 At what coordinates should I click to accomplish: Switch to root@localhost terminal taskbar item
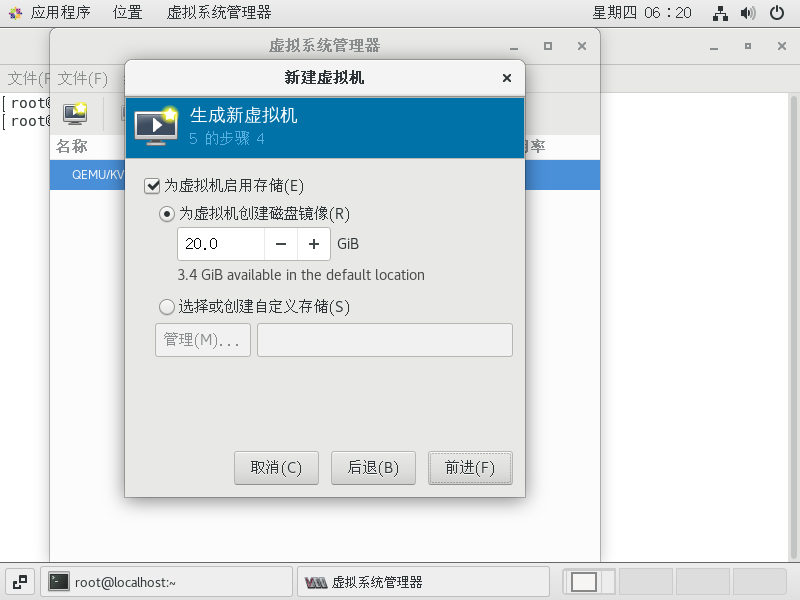pos(166,582)
